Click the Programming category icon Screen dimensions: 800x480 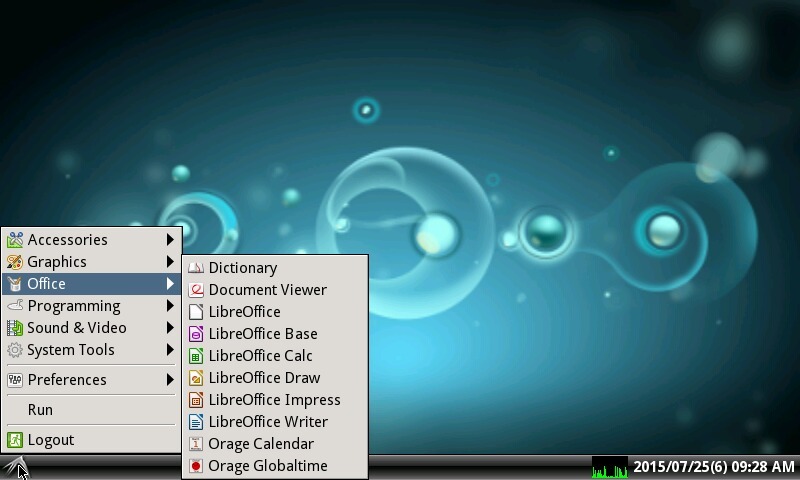(x=15, y=306)
